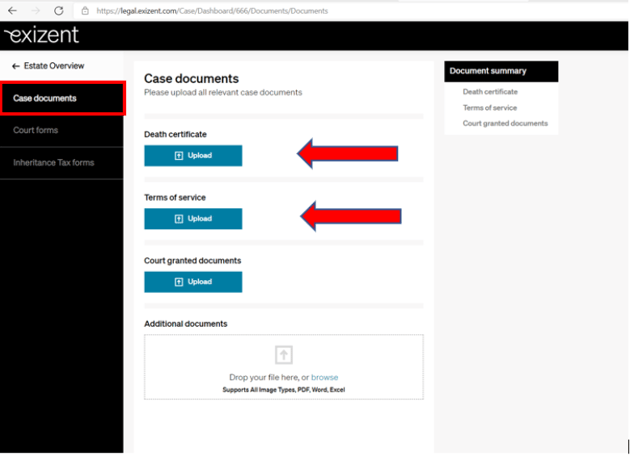The image size is (630, 456).
Task: Click the exizent logo
Action: pos(41,35)
